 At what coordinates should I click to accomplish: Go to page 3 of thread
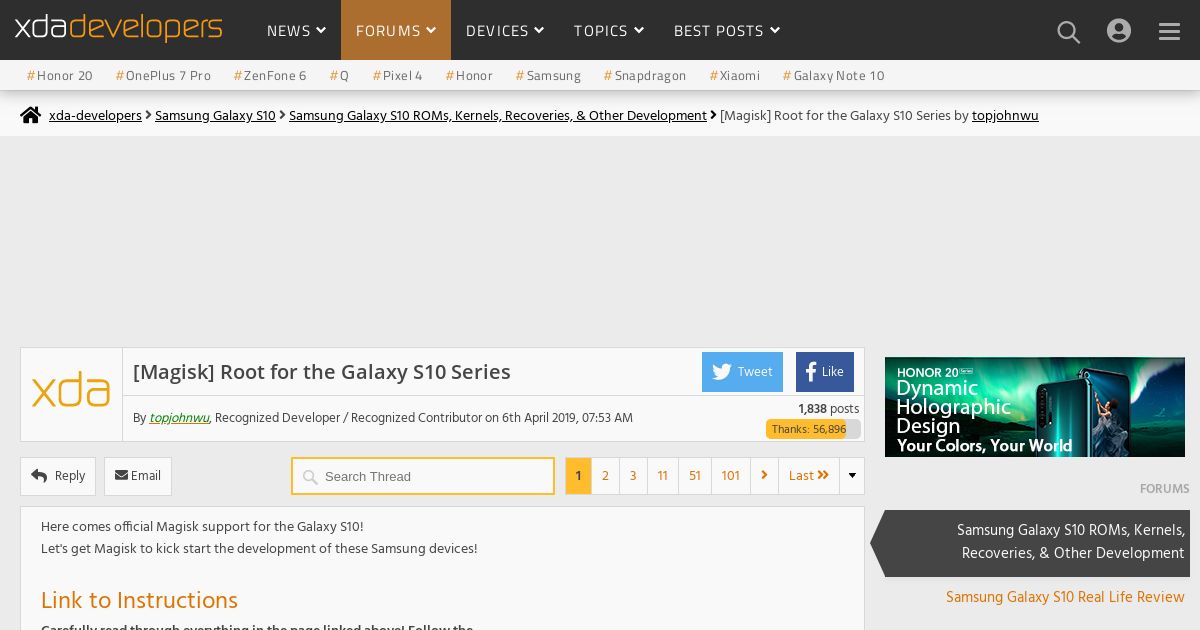click(x=633, y=476)
